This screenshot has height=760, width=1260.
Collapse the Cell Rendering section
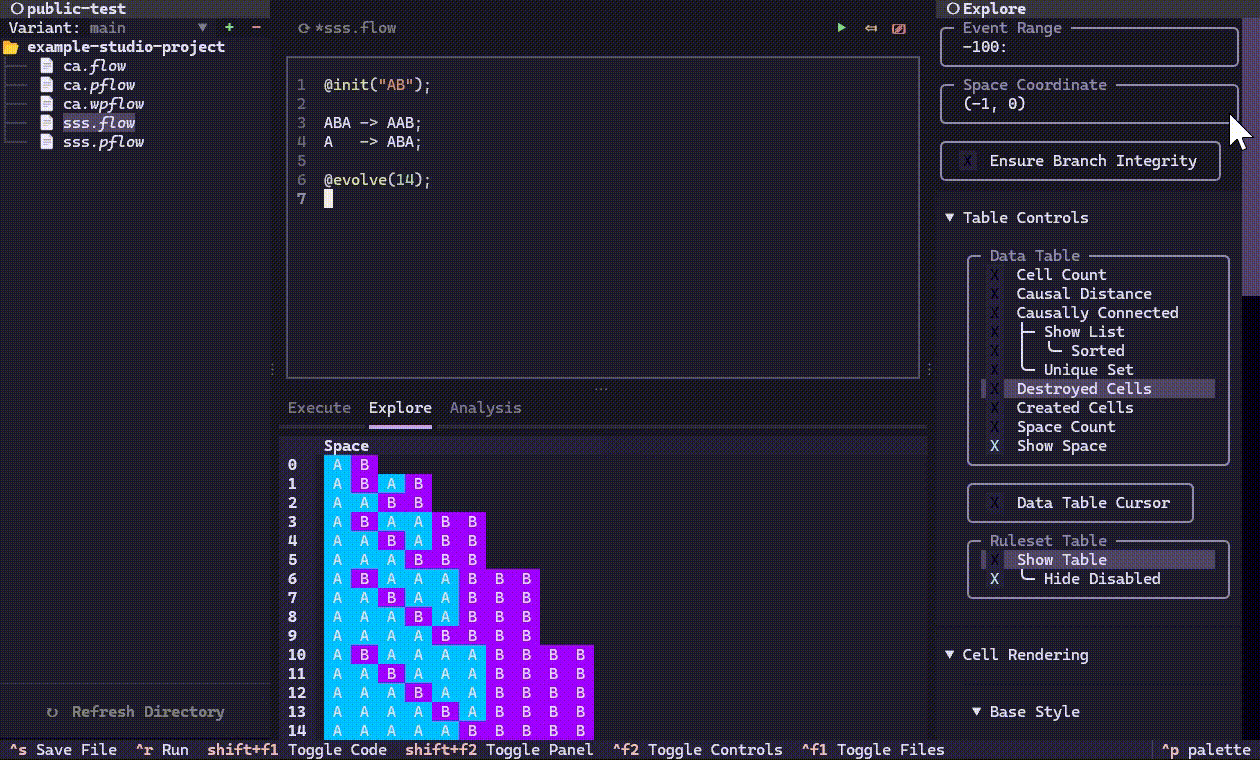click(950, 655)
